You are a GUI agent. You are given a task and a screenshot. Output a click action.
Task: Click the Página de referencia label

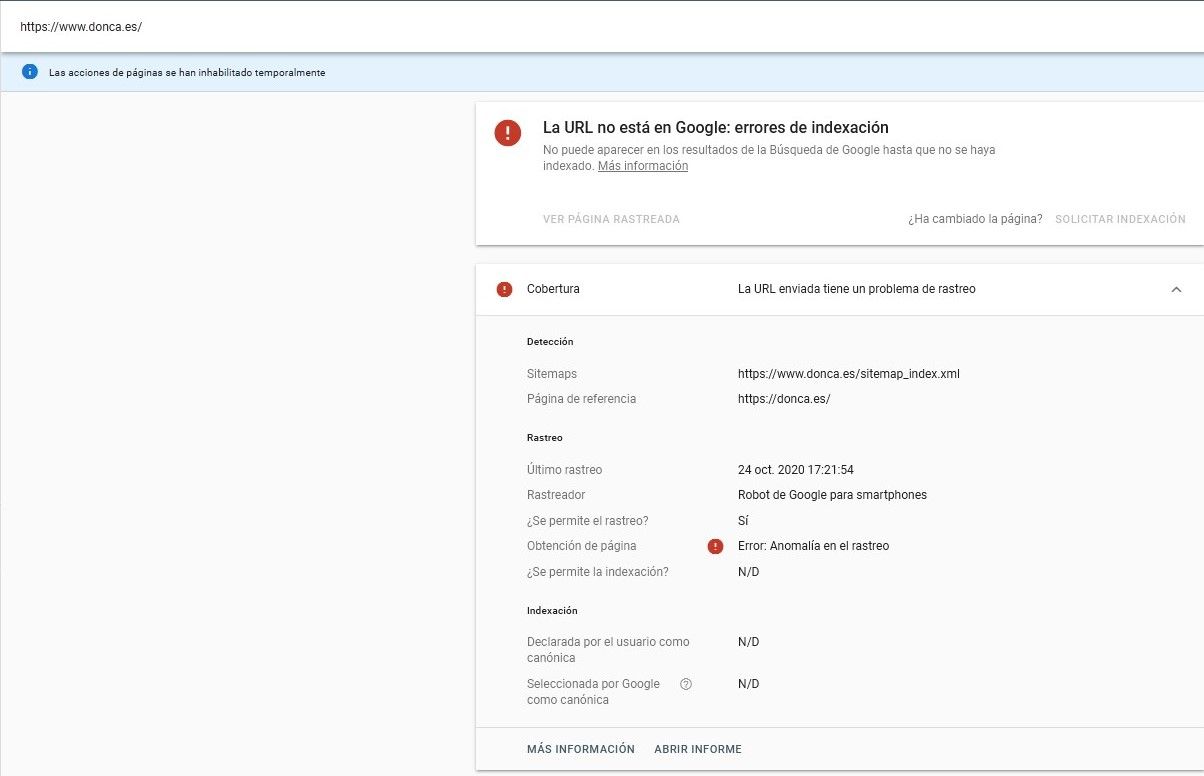[x=581, y=399]
